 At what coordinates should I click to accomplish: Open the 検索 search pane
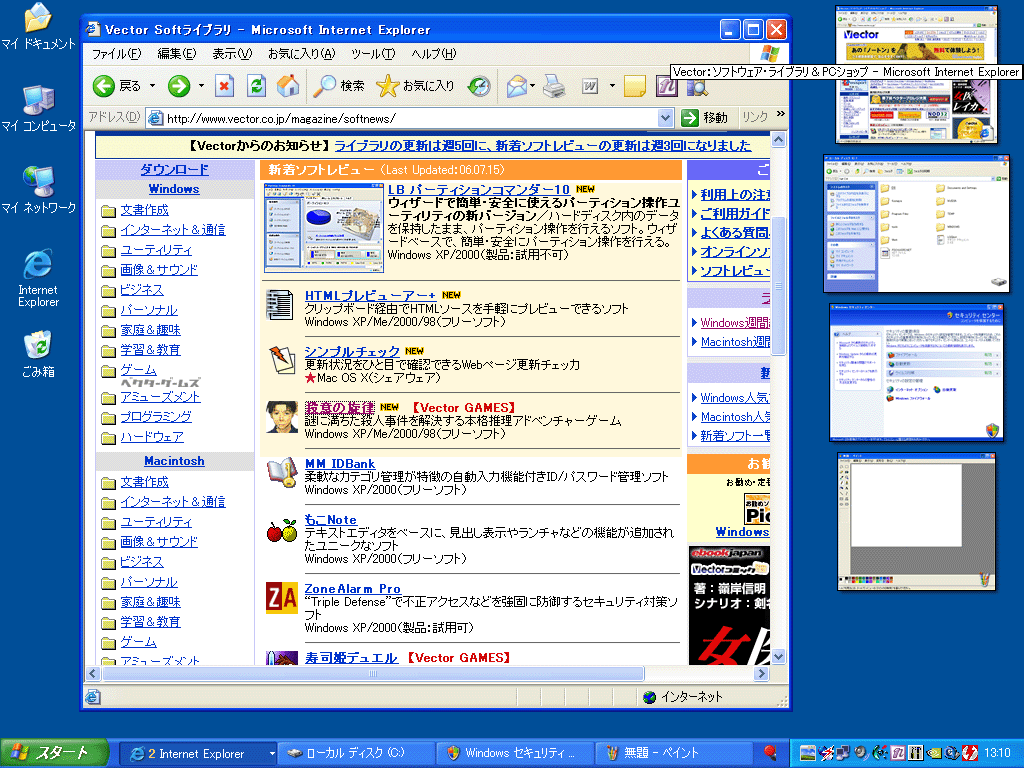[338, 86]
